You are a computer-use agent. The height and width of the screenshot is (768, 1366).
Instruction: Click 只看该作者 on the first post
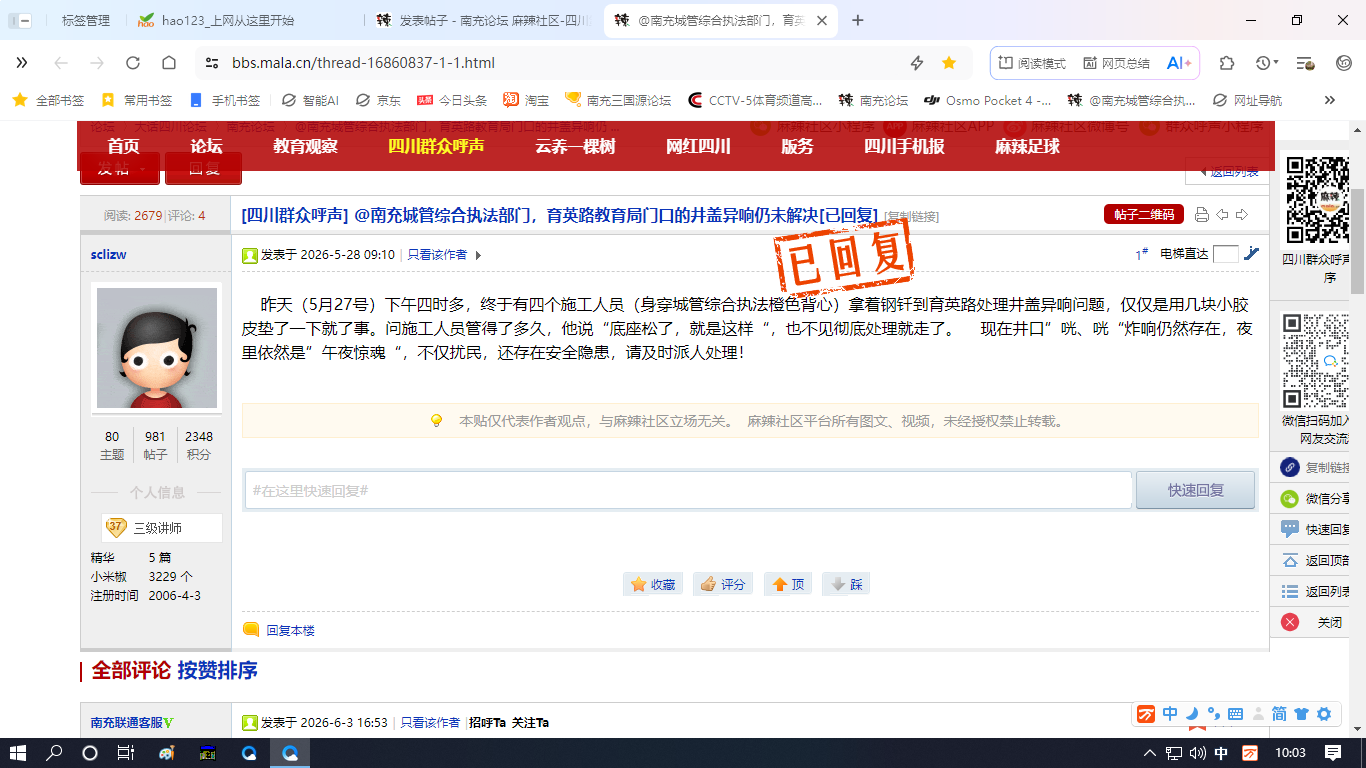pyautogui.click(x=437, y=255)
